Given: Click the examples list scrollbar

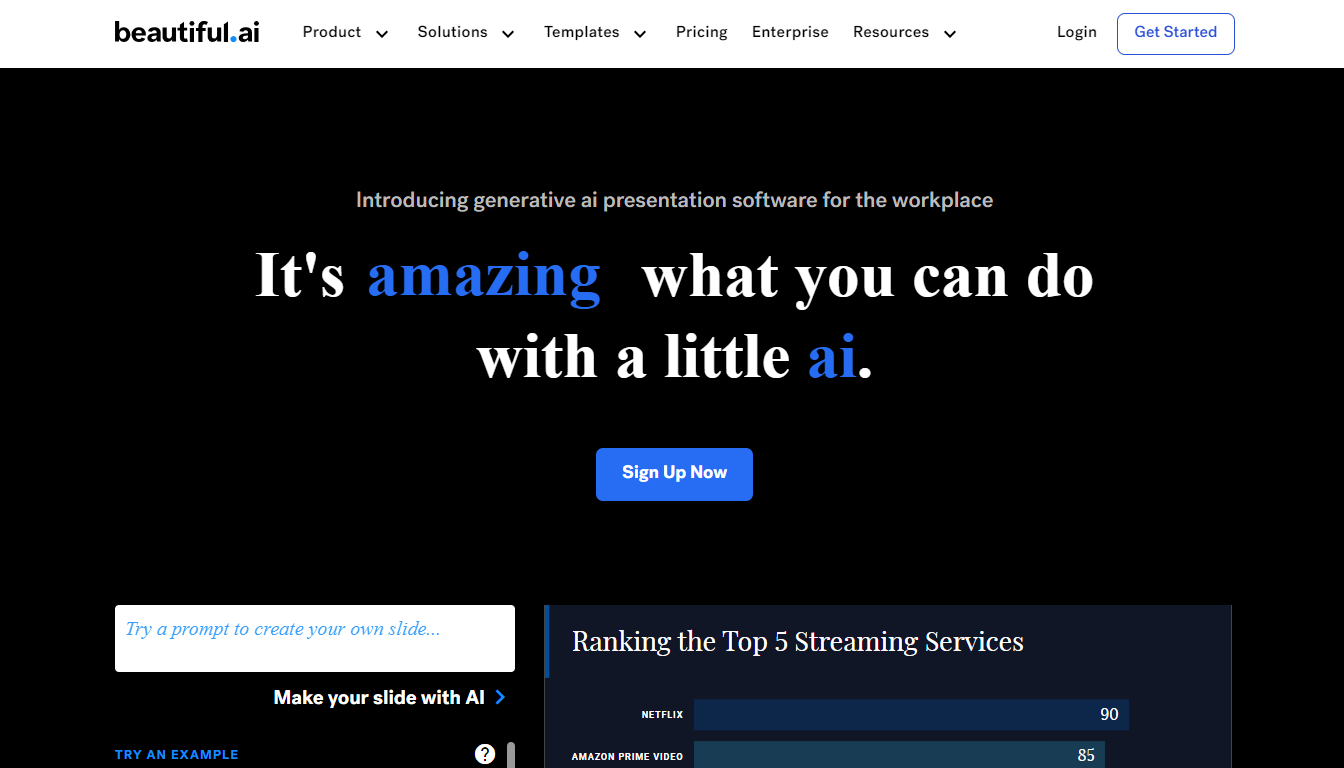Looking at the screenshot, I should click(x=511, y=755).
